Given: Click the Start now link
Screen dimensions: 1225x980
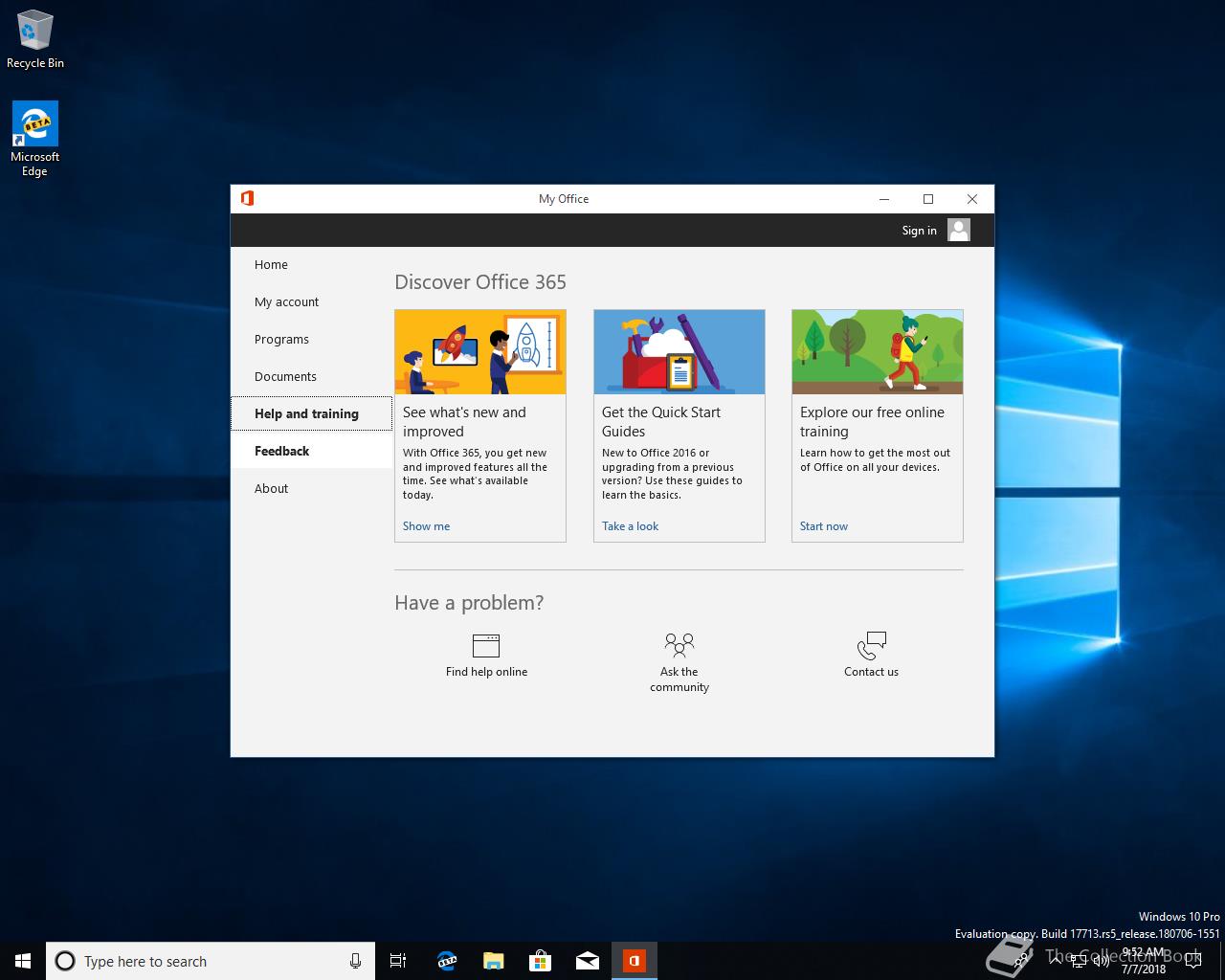Looking at the screenshot, I should point(824,526).
